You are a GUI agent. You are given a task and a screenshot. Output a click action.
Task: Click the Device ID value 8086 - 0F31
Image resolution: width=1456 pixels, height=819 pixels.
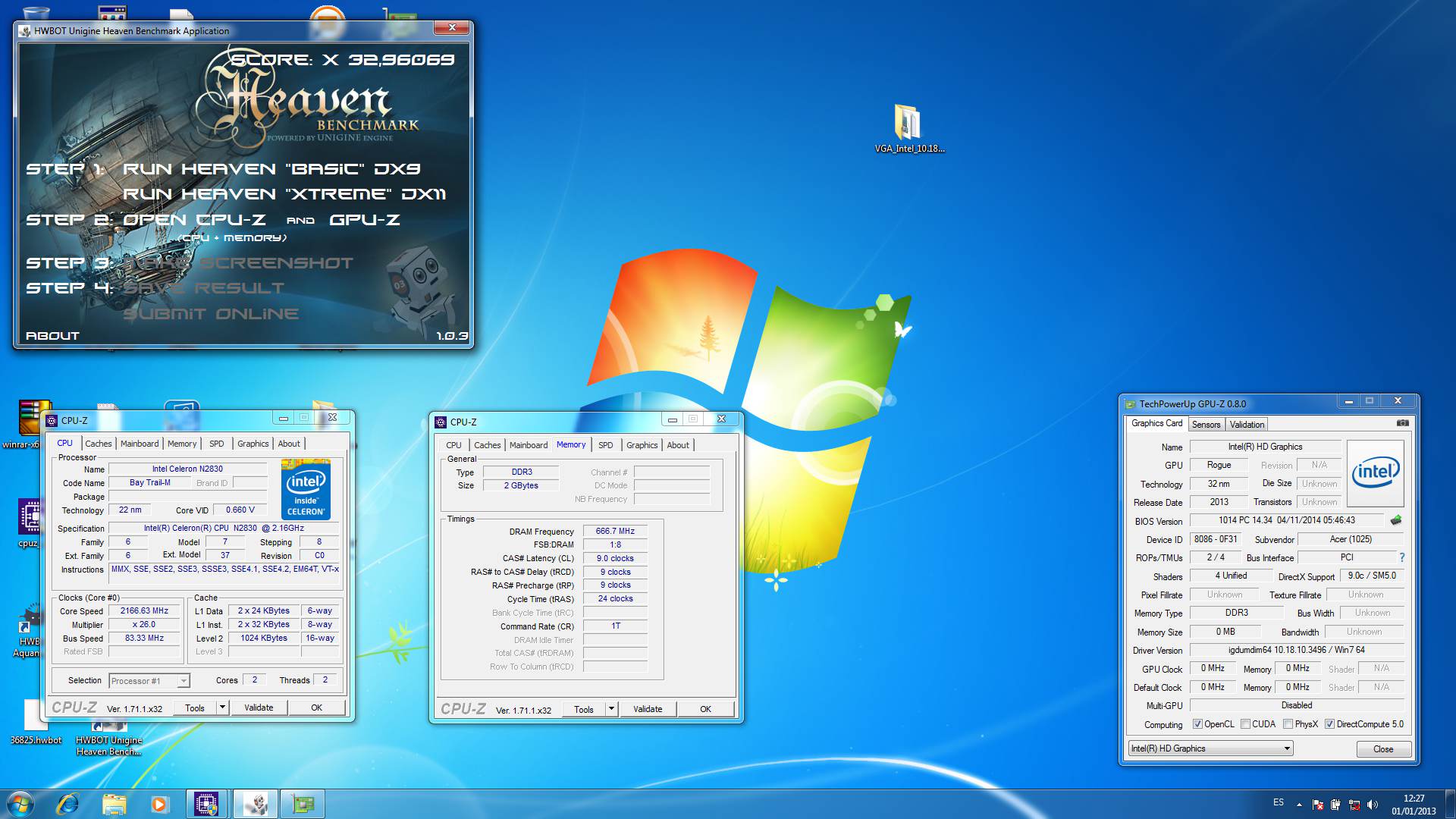[x=1215, y=539]
